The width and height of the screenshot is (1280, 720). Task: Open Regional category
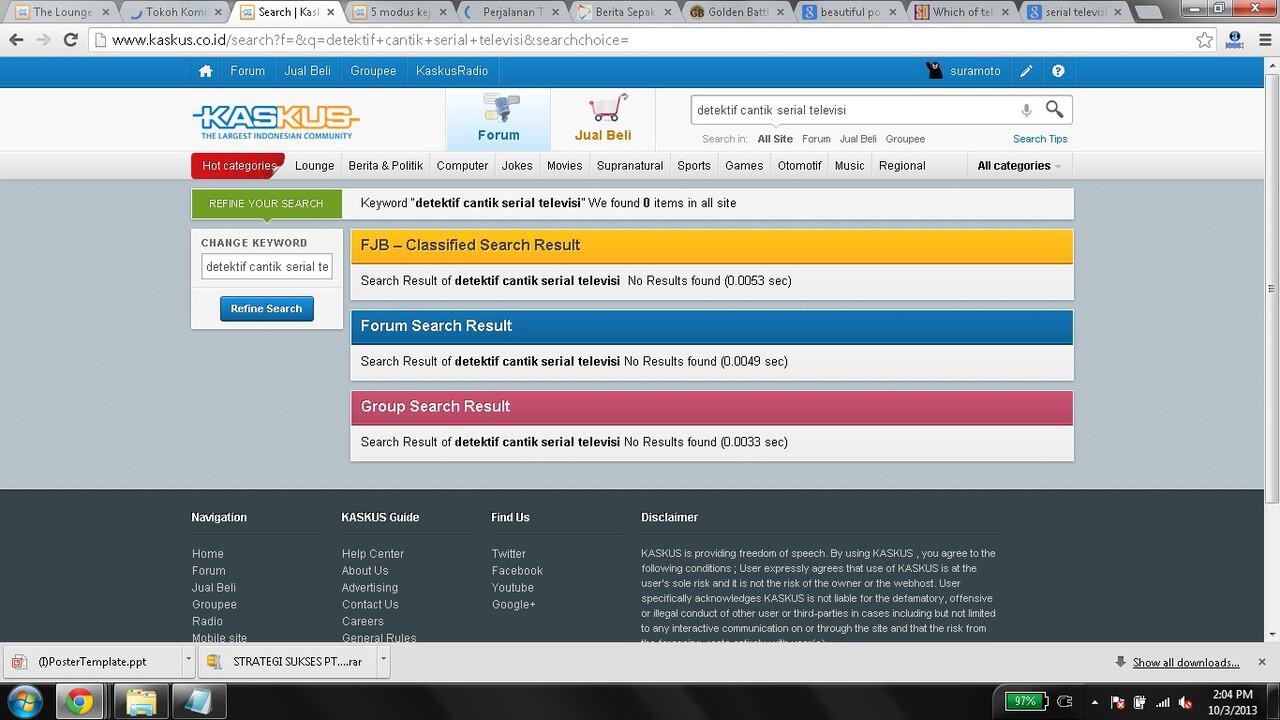coord(902,166)
